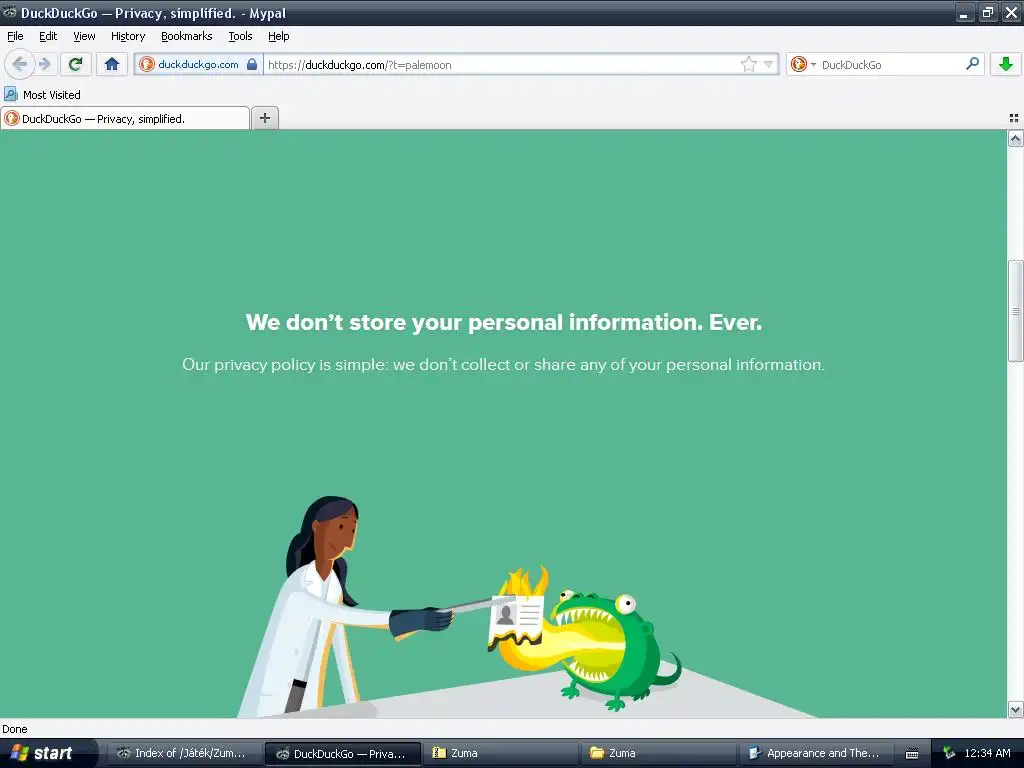The height and width of the screenshot is (768, 1024).
Task: Click the page scrollbar down arrow
Action: (x=1015, y=709)
